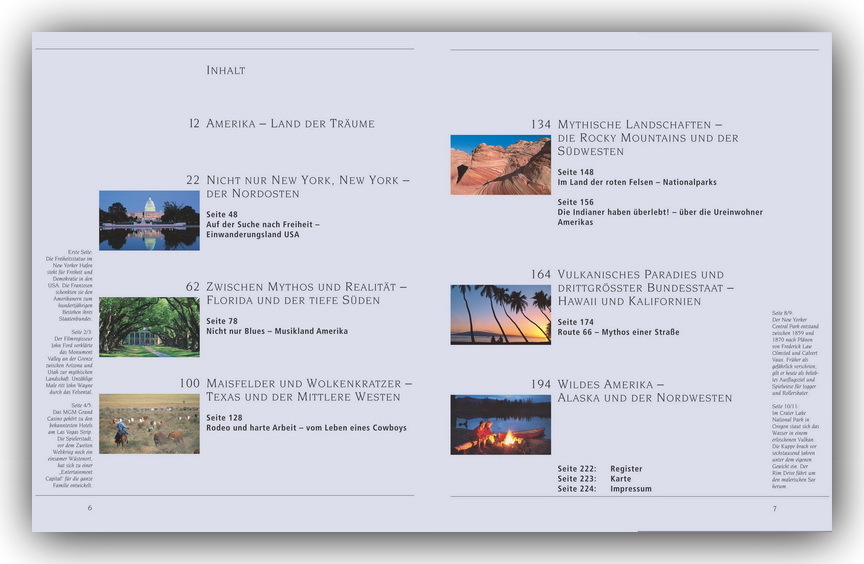Click the 'Karte' entry on Seite 223

[x=622, y=479]
